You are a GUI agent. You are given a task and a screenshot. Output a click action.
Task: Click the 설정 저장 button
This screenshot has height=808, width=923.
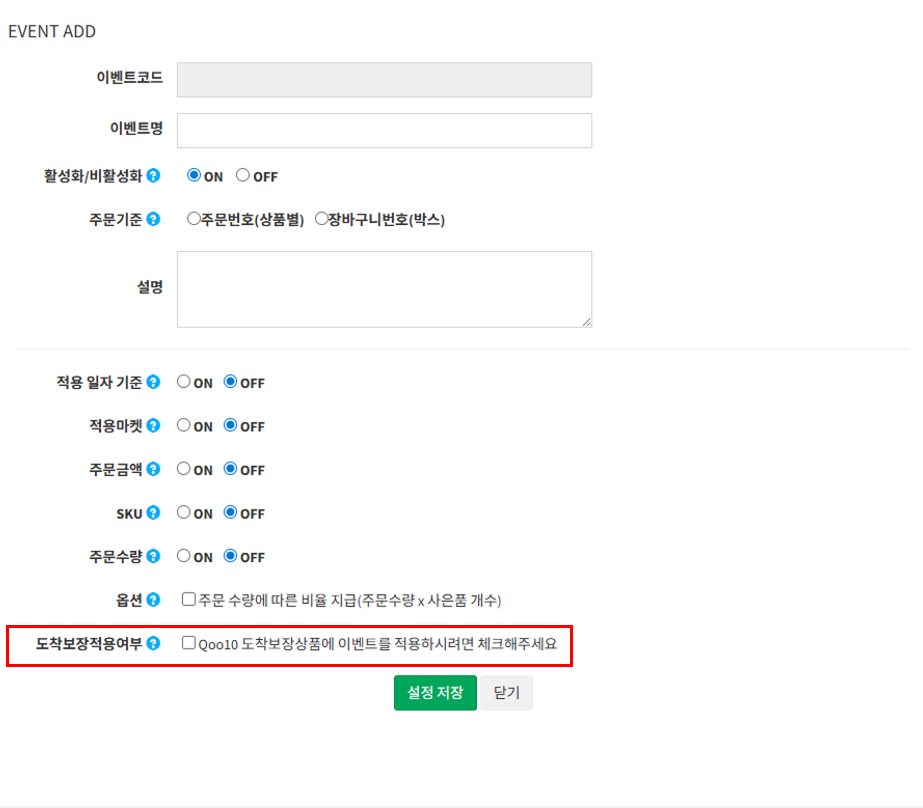(435, 693)
